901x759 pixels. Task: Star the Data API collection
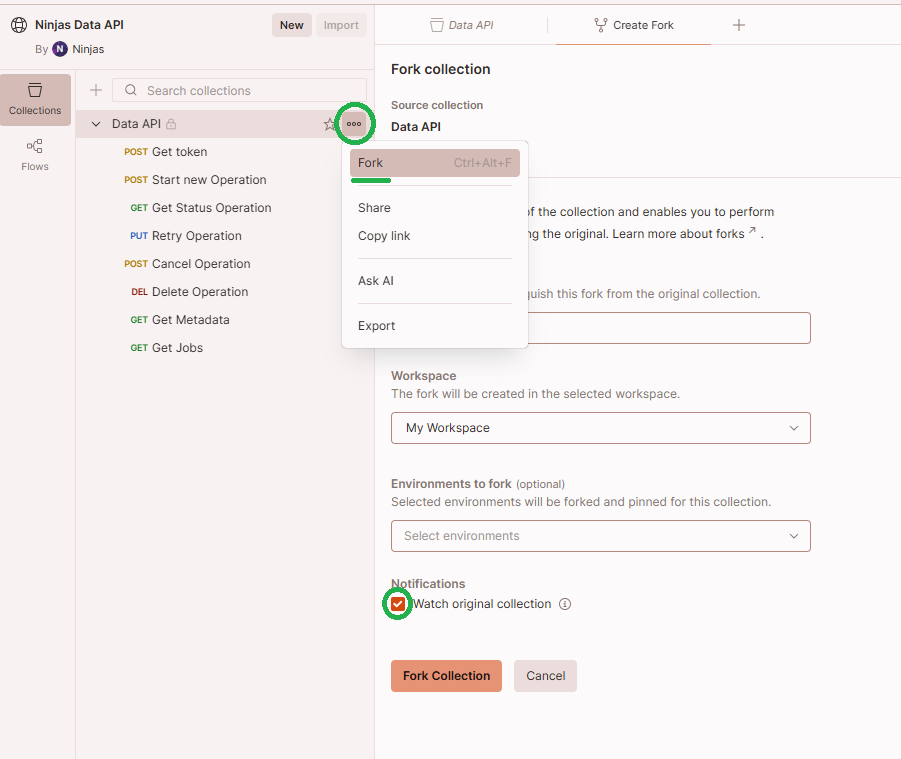[x=331, y=123]
